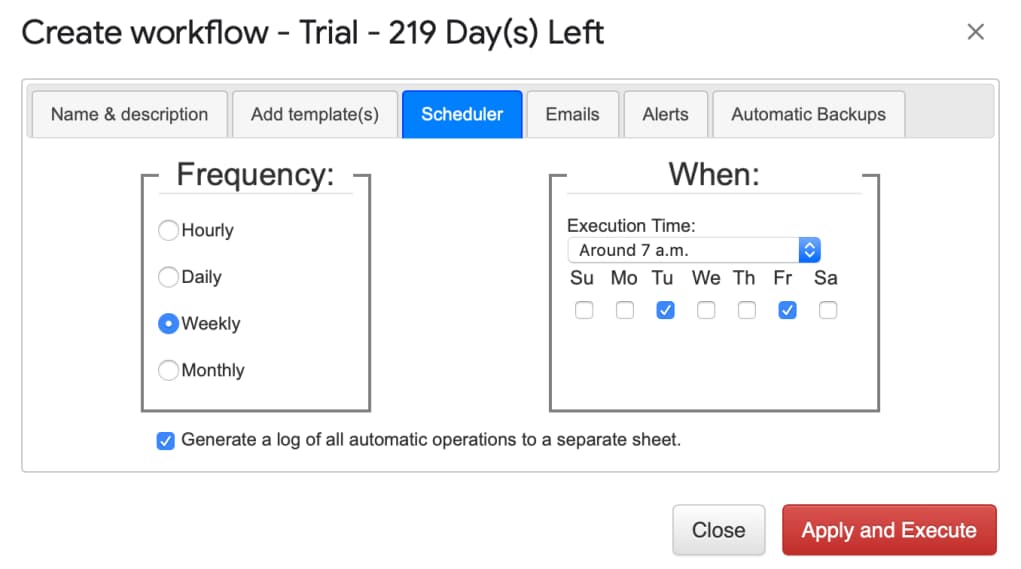The image size is (1021, 569).
Task: Click the Close button
Action: click(x=718, y=530)
